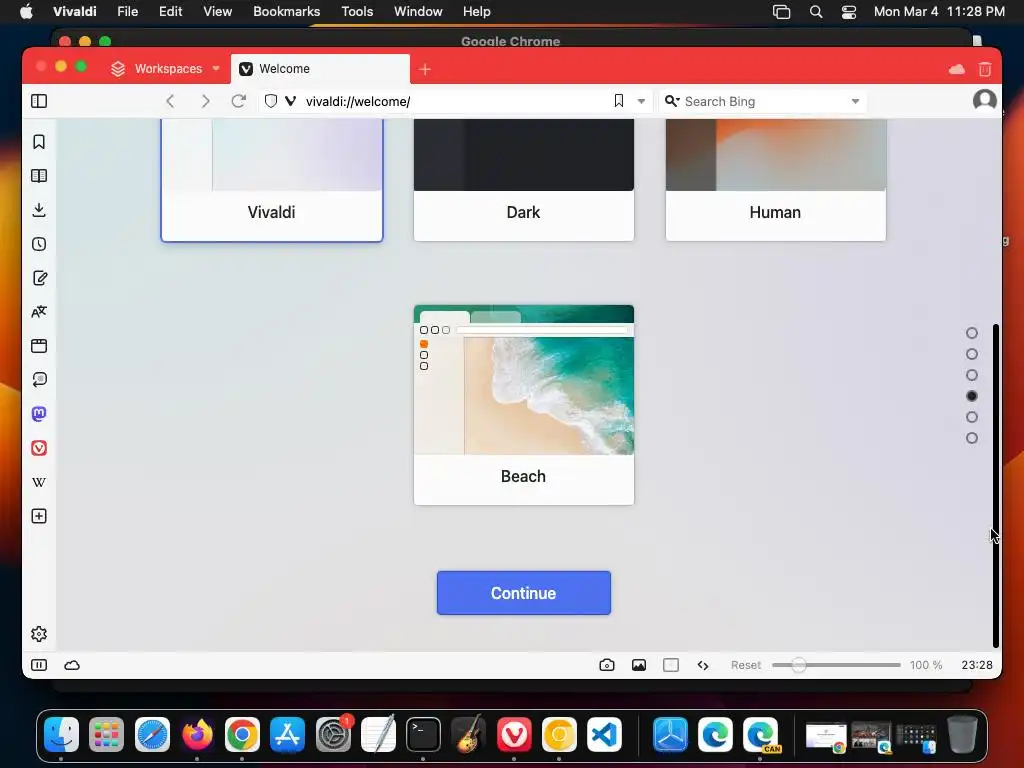Jump to second welcome step dot
The width and height of the screenshot is (1024, 768).
(972, 354)
